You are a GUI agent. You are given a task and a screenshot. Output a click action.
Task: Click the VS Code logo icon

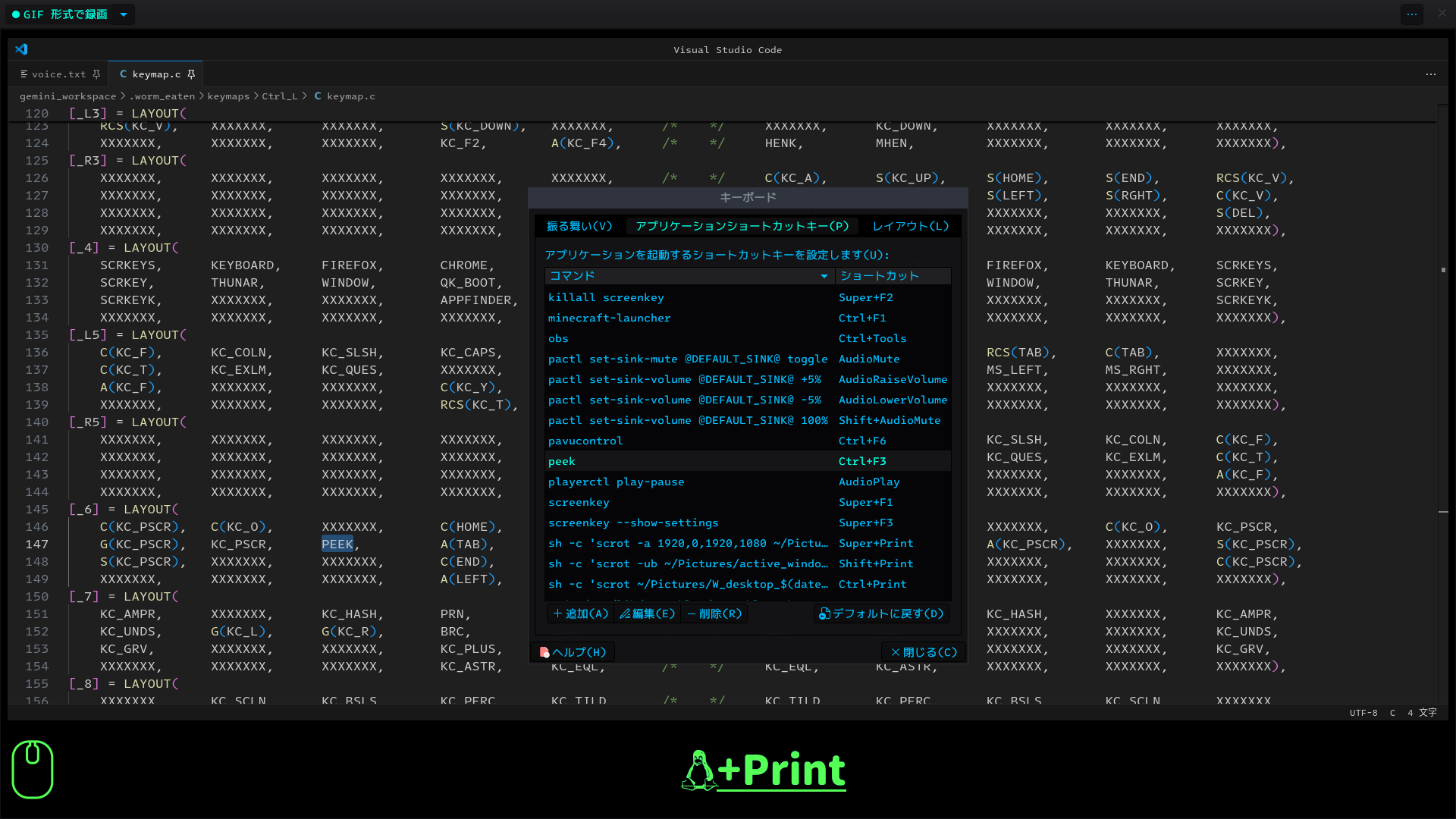coord(21,49)
